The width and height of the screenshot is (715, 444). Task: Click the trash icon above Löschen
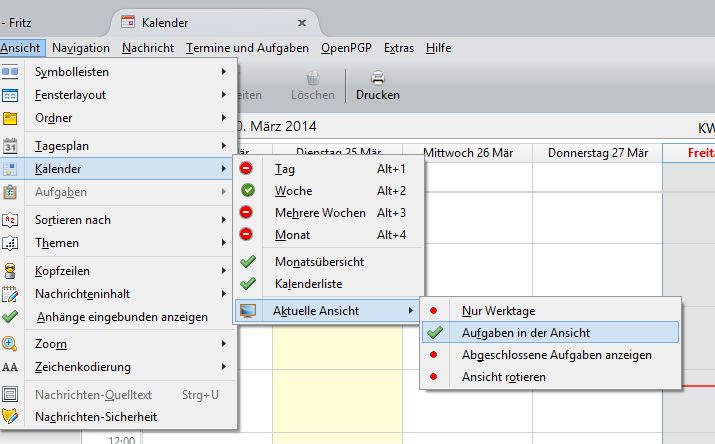point(312,78)
